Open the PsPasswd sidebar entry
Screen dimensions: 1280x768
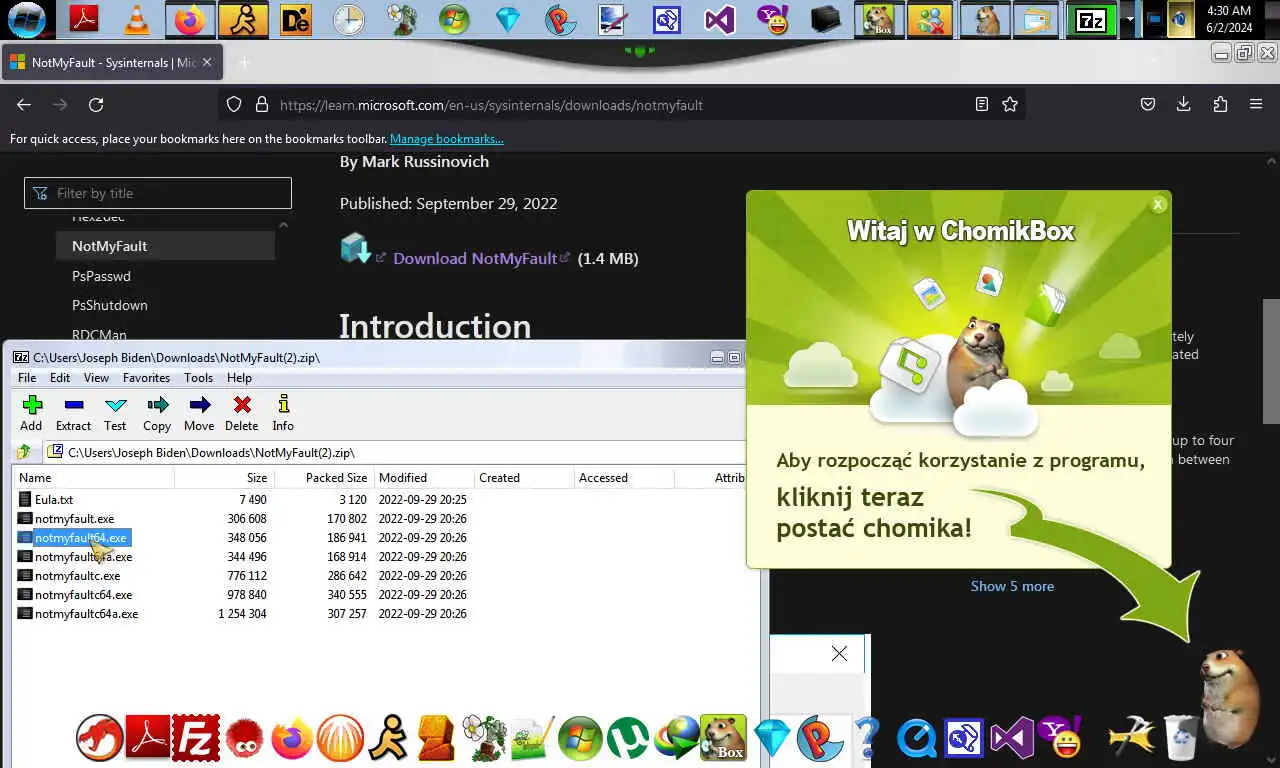click(x=101, y=276)
